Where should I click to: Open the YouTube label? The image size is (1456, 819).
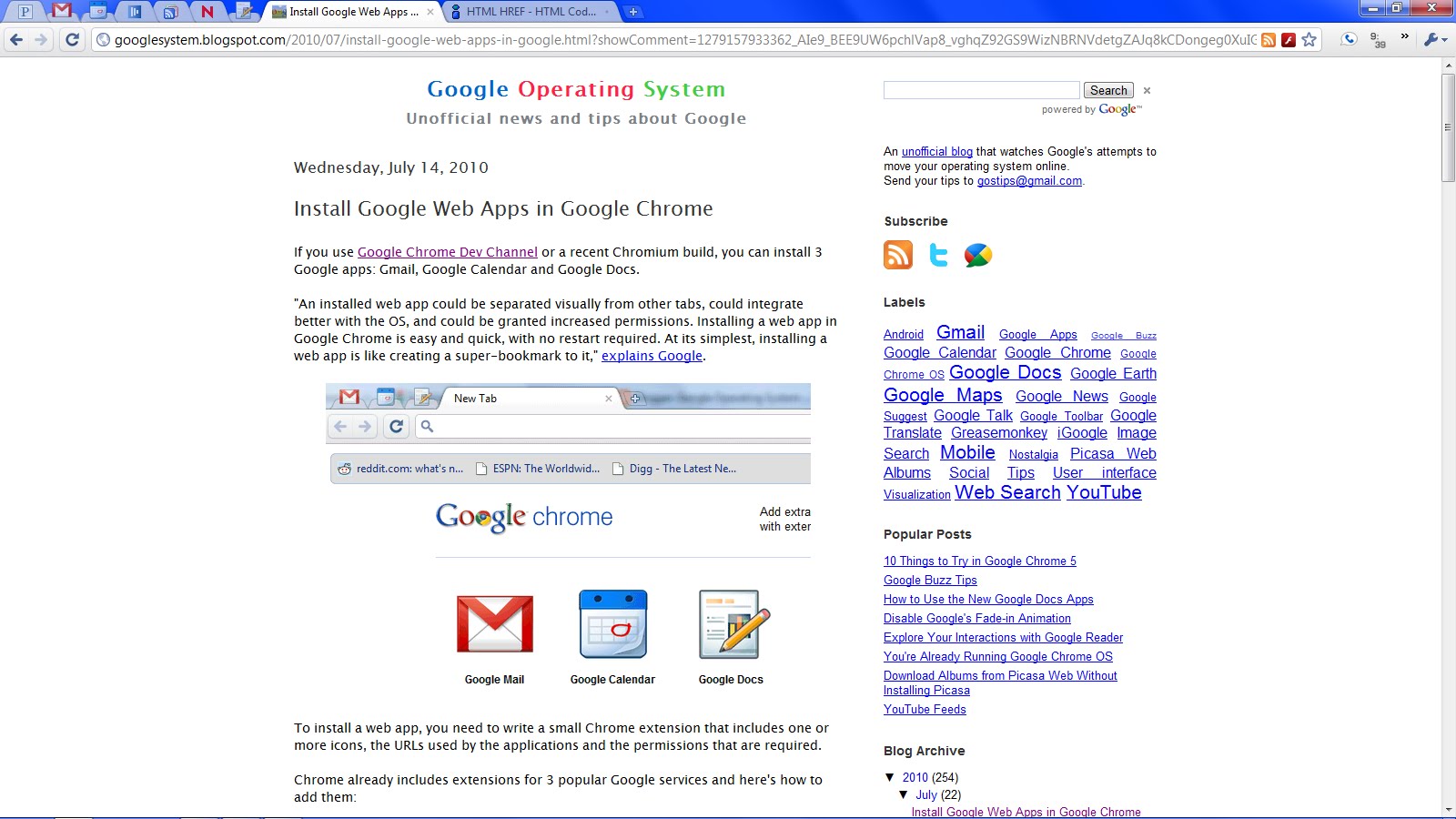pos(1104,492)
